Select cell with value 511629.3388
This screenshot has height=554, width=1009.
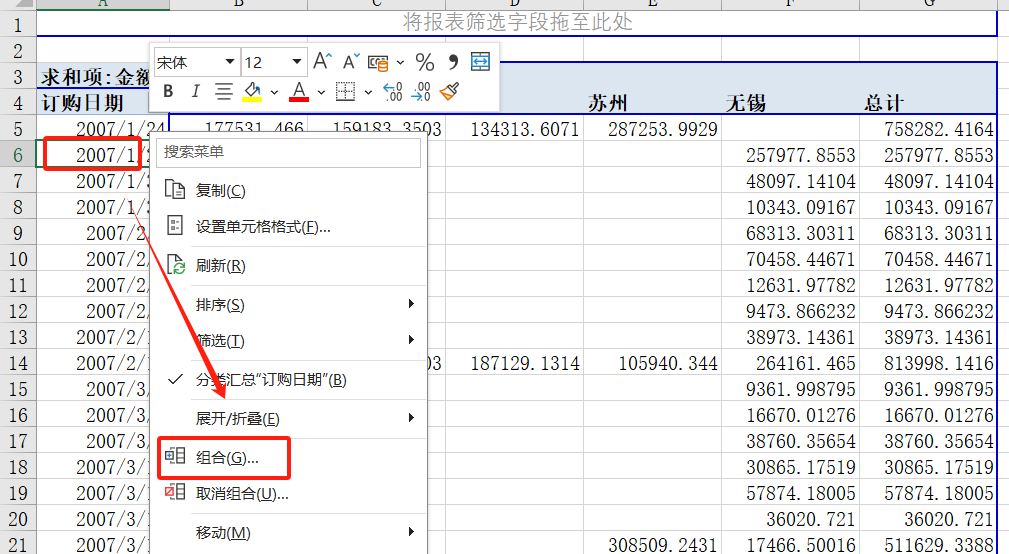pyautogui.click(x=928, y=544)
